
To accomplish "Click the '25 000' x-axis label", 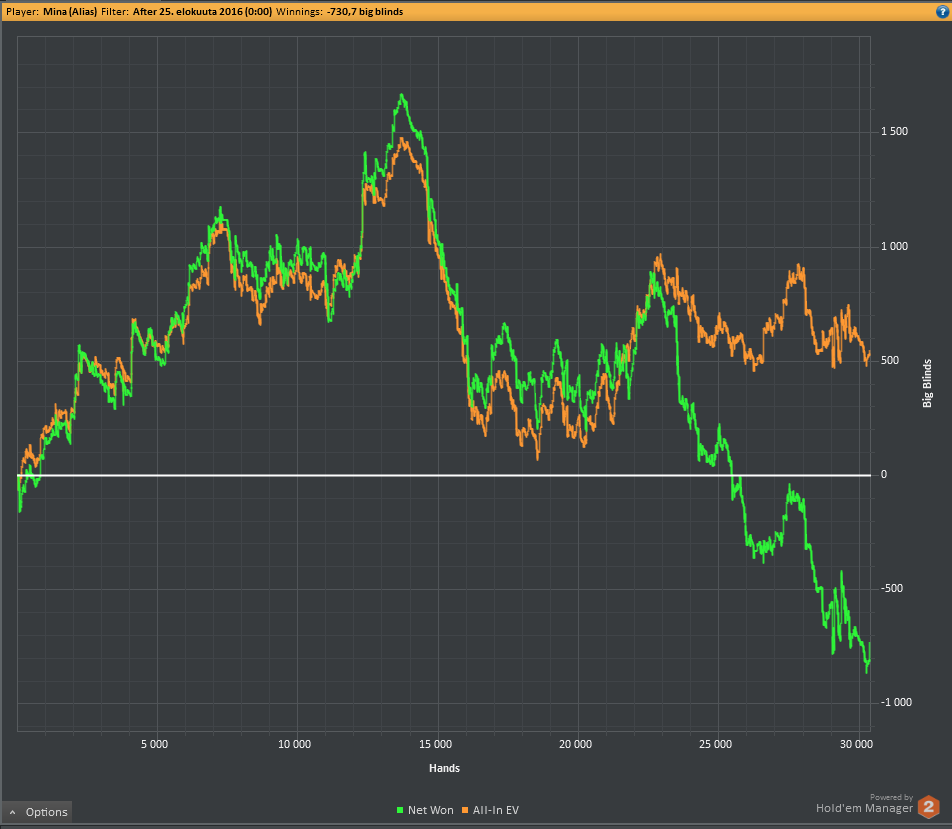I will (715, 745).
